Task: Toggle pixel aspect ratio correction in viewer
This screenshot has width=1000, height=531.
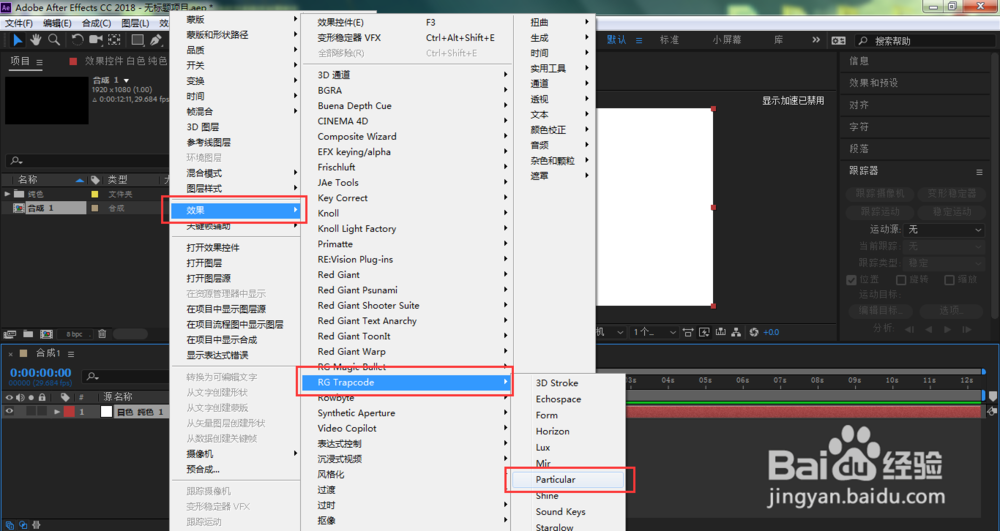Action: [x=688, y=332]
